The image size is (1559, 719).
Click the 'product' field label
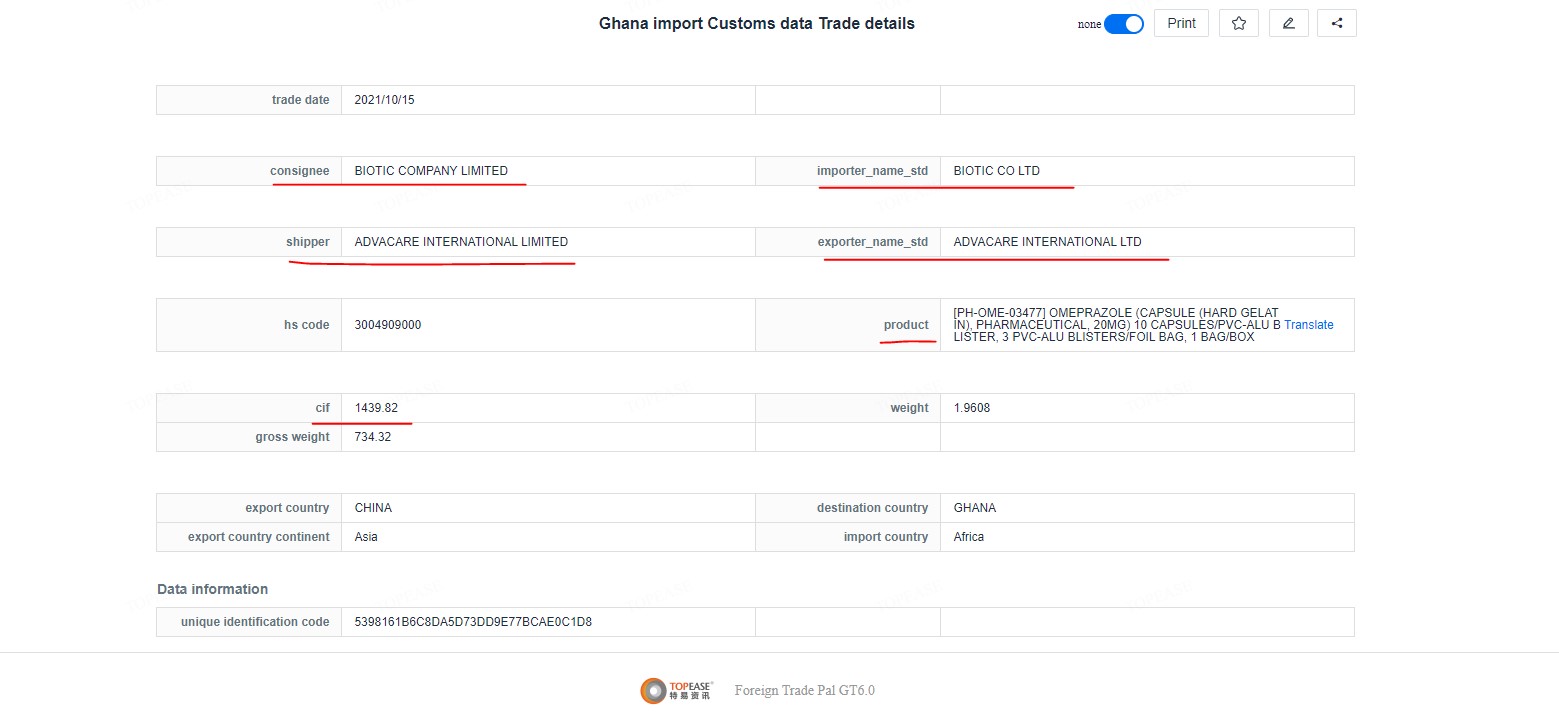pyautogui.click(x=906, y=325)
